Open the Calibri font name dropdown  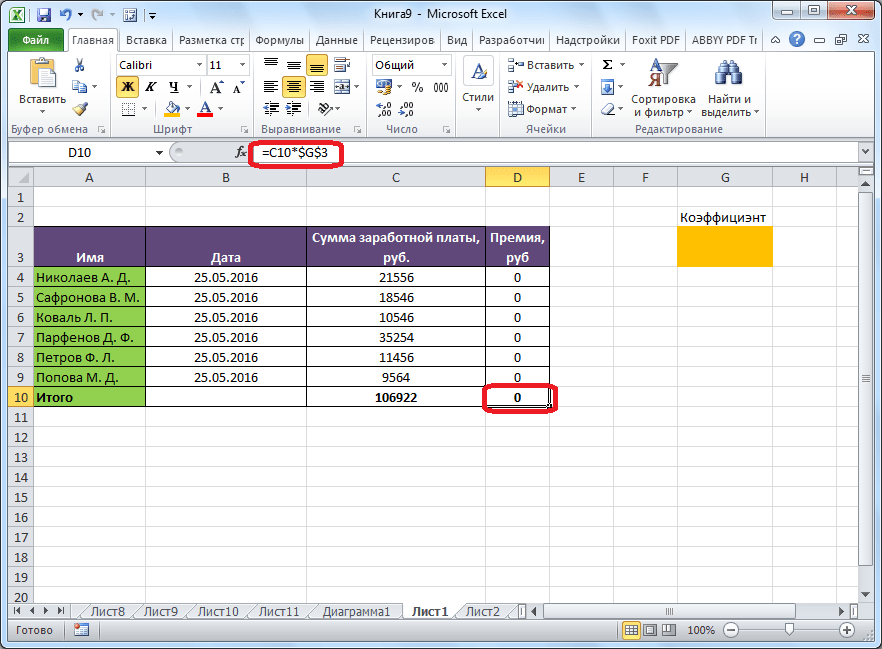197,65
